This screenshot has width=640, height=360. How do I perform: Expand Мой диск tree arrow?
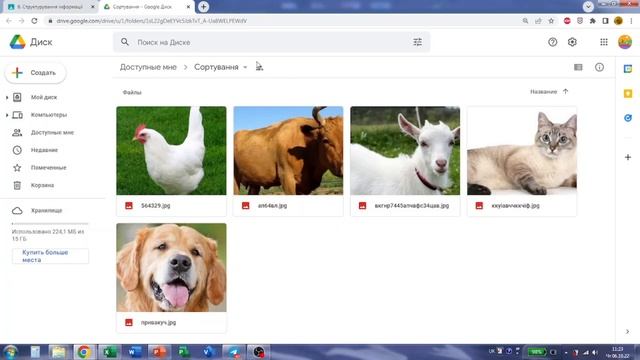7,98
